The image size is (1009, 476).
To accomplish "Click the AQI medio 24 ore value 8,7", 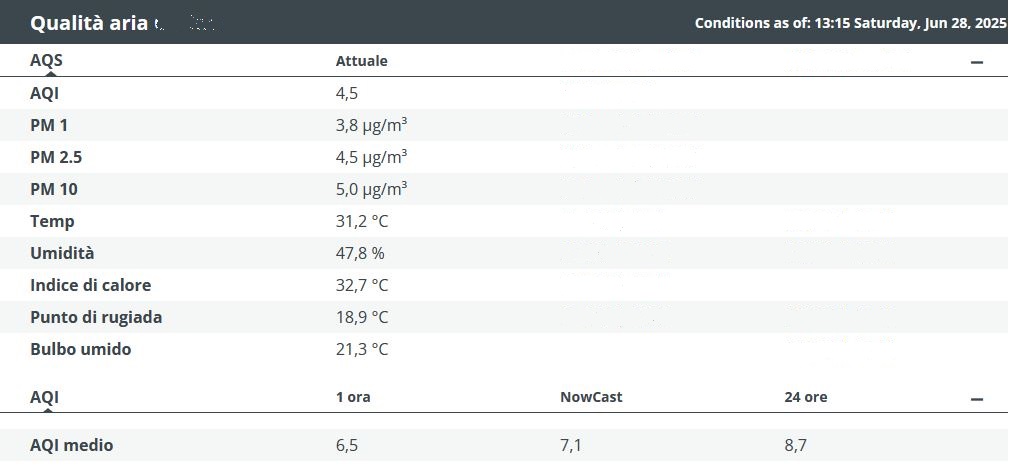I will [795, 445].
